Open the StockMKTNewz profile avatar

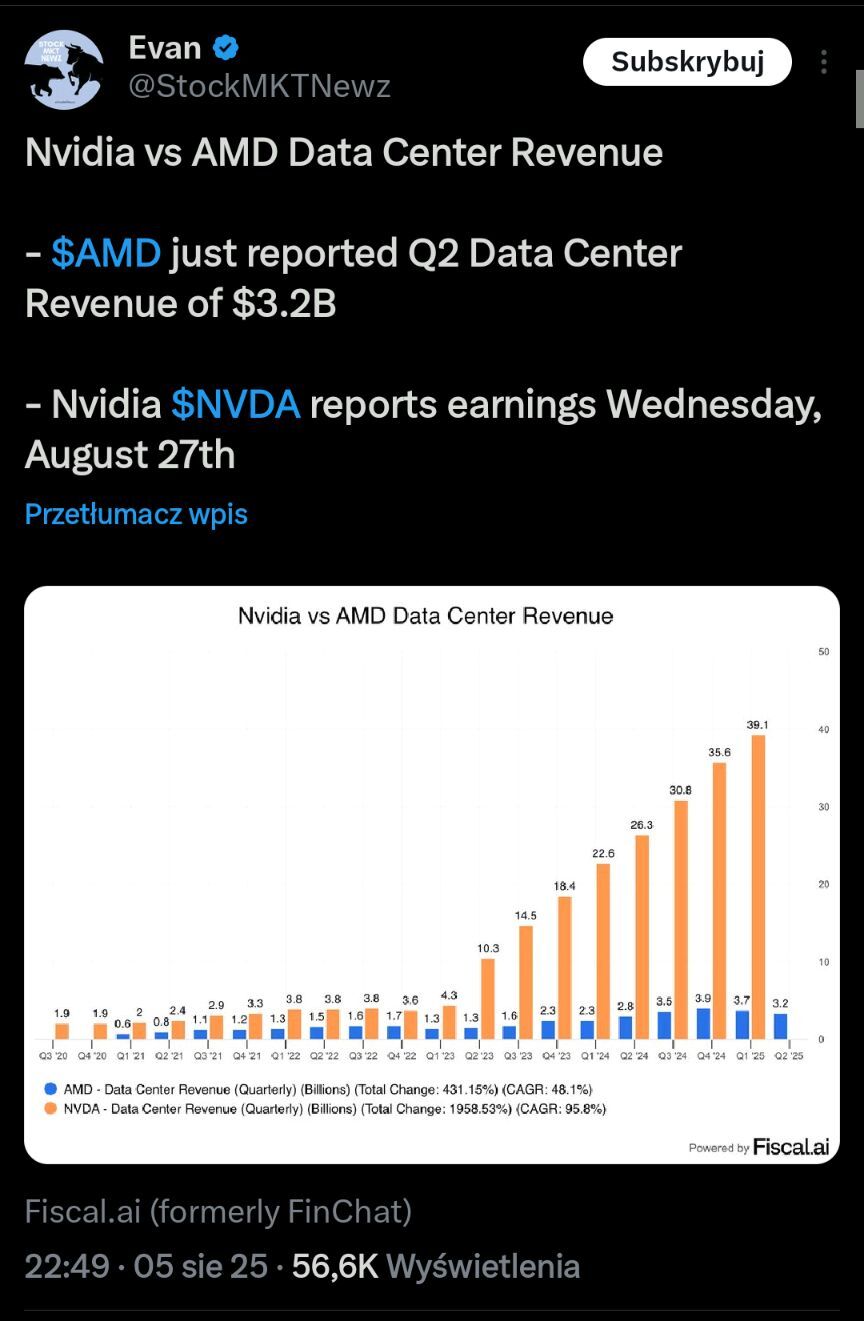point(64,69)
